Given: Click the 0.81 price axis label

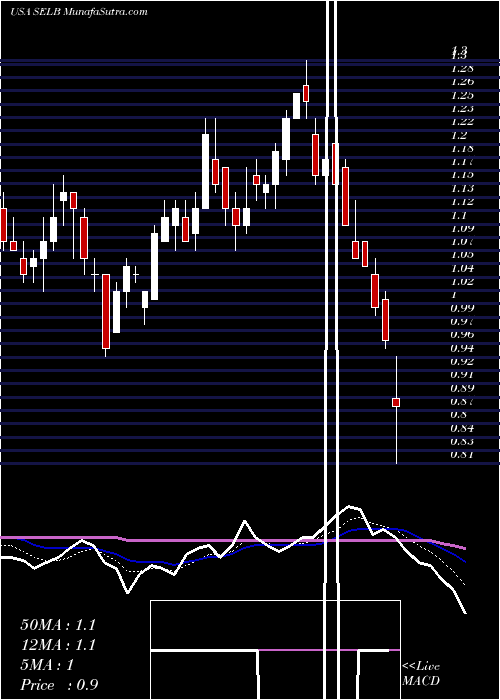Looking at the screenshot, I should pyautogui.click(x=462, y=455).
